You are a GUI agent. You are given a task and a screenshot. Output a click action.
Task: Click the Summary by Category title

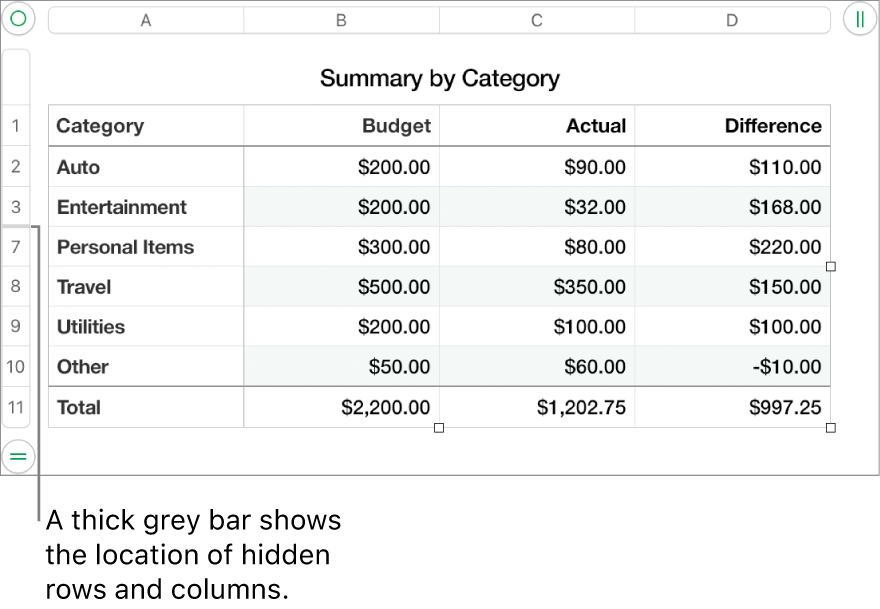click(x=439, y=79)
